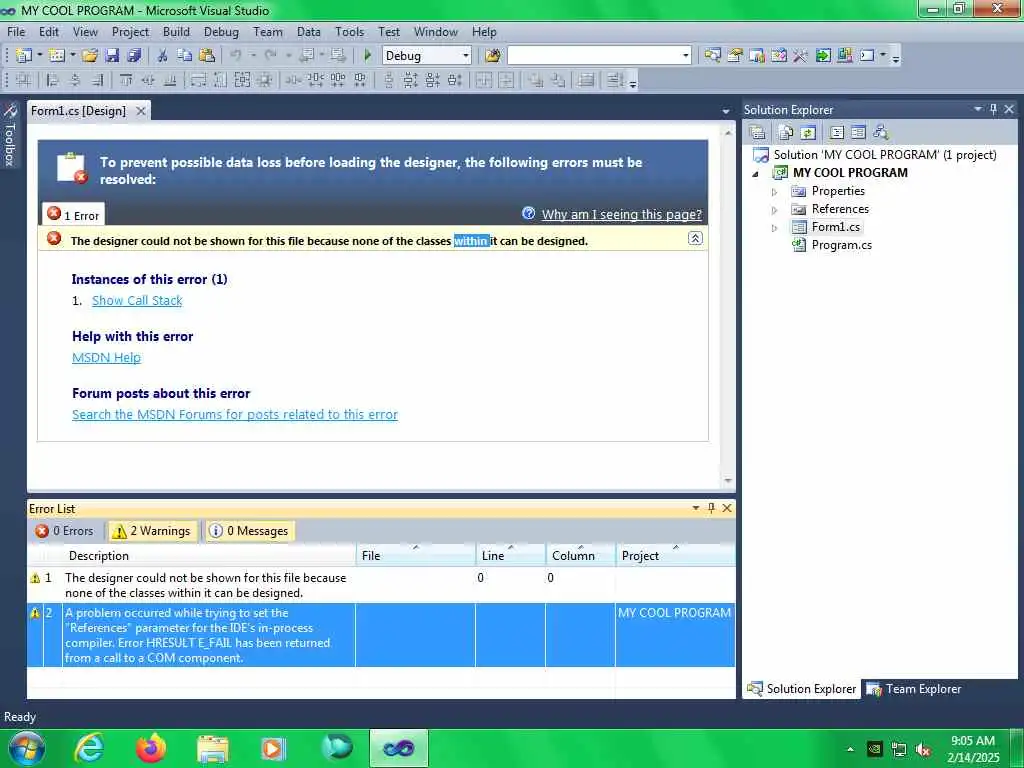Open the active files dropdown arrow
This screenshot has height=768, width=1024.
tap(726, 112)
